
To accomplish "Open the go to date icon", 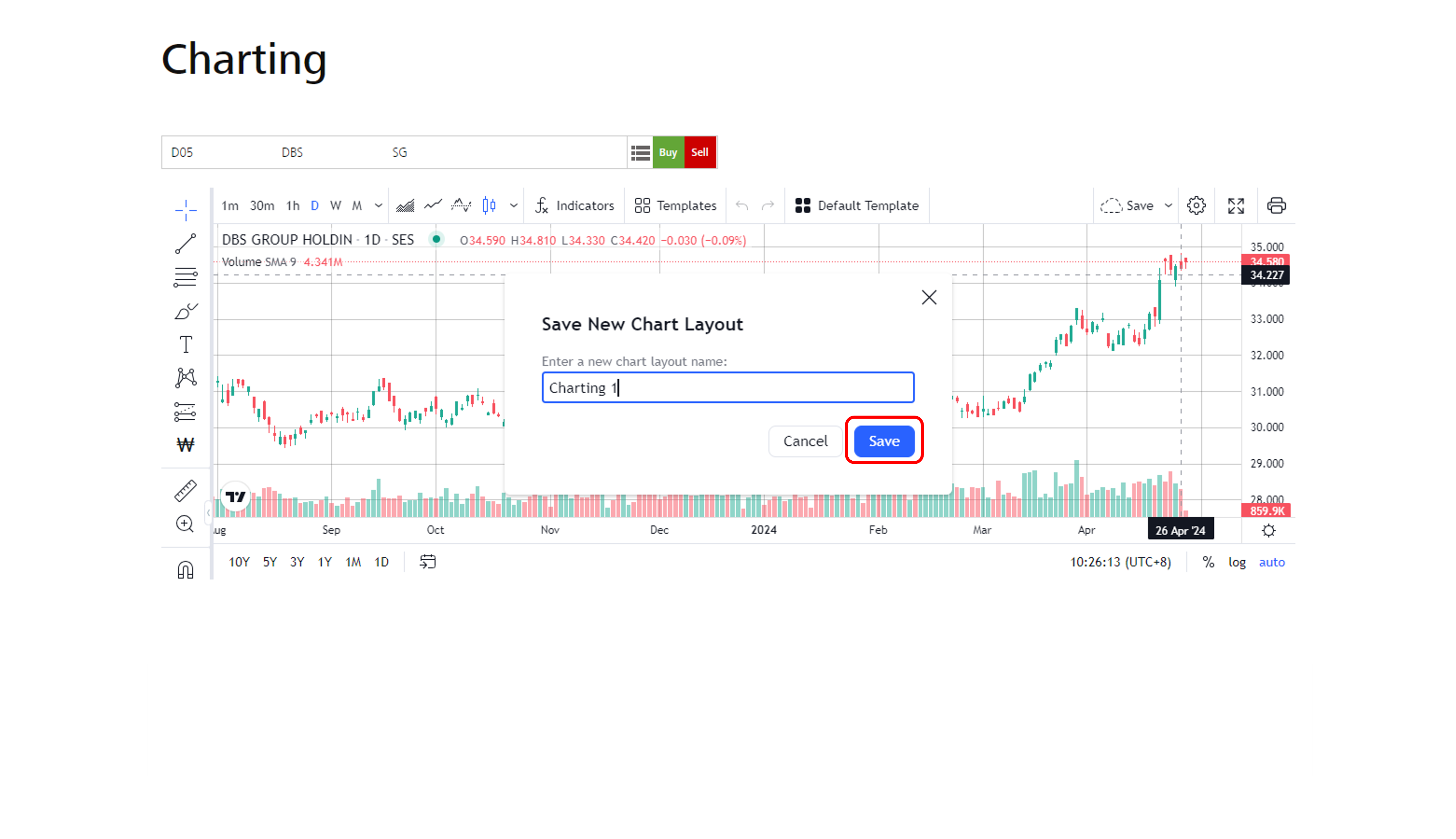I will [428, 562].
